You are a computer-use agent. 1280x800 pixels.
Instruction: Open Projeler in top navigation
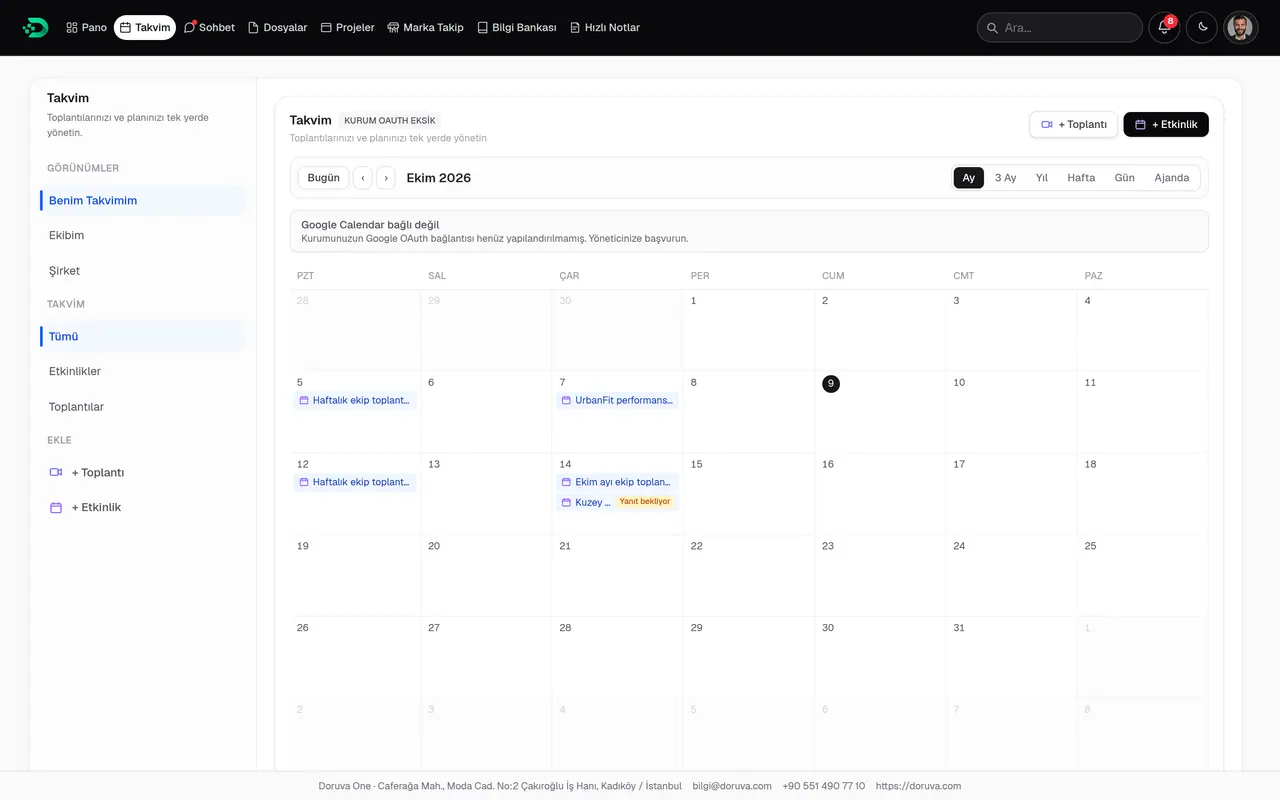pyautogui.click(x=347, y=28)
